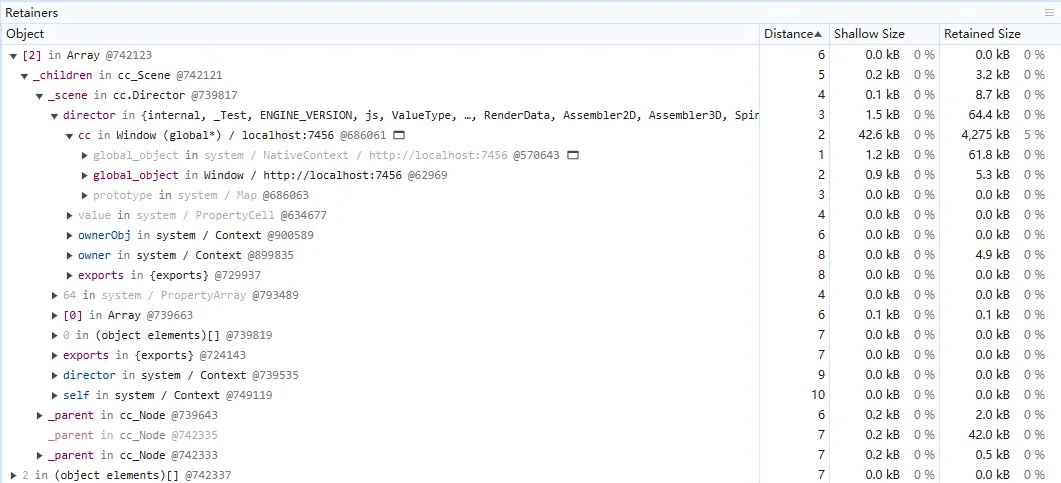Collapse the _scene in cc.Director node

click(x=40, y=96)
